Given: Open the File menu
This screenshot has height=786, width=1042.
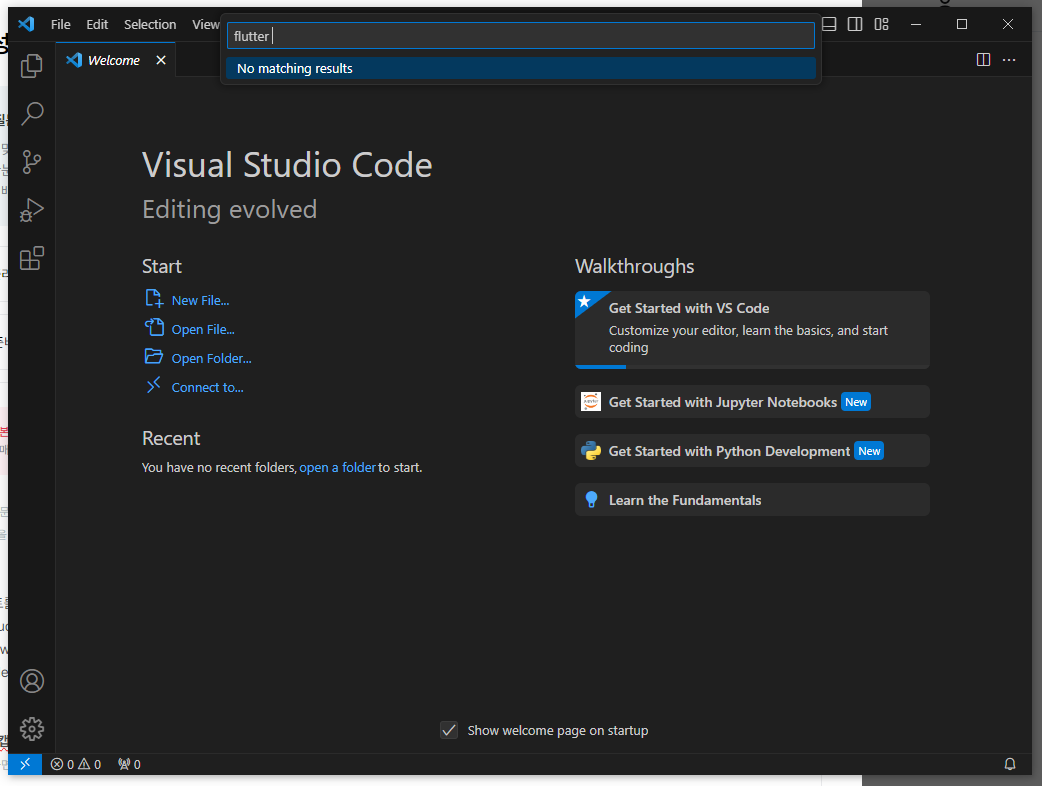Looking at the screenshot, I should click(60, 25).
